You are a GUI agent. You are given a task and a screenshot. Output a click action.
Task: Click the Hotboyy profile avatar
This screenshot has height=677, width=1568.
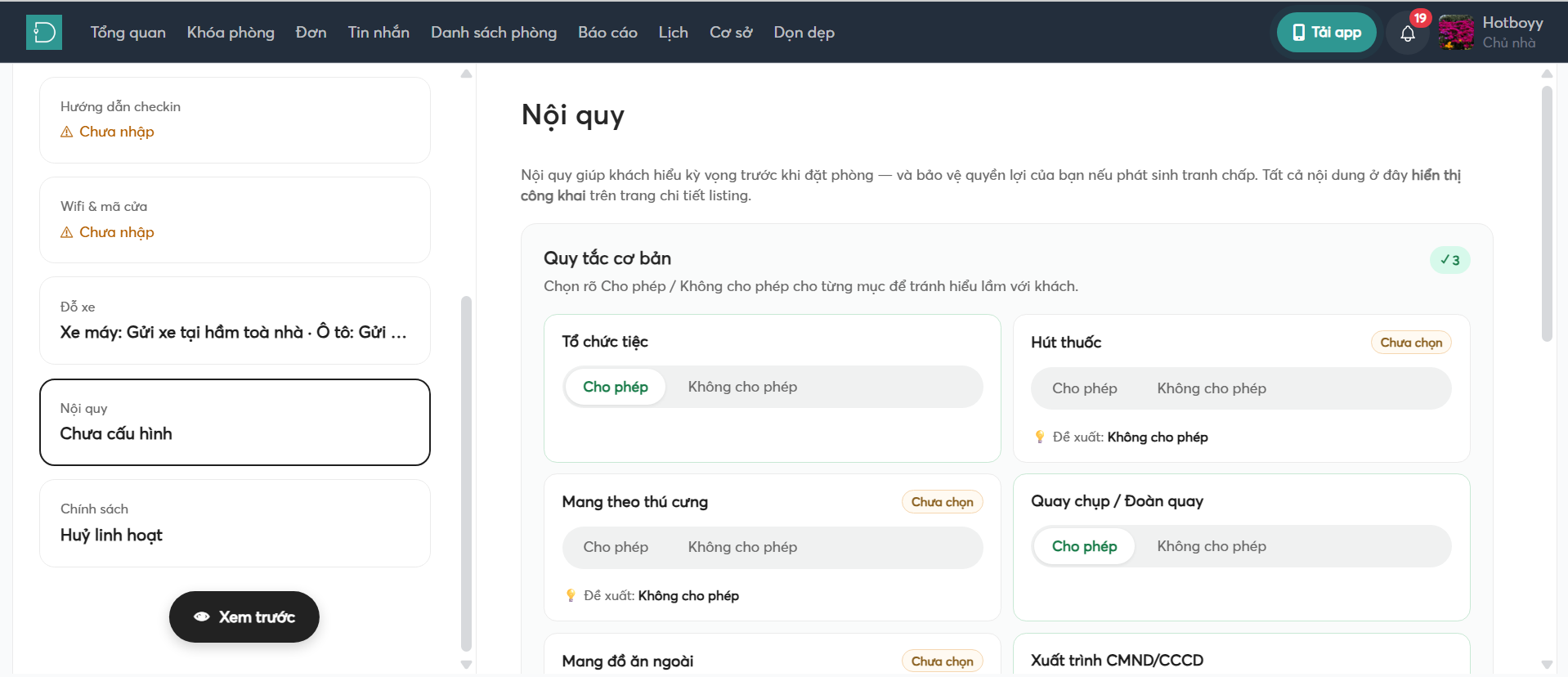coord(1456,33)
